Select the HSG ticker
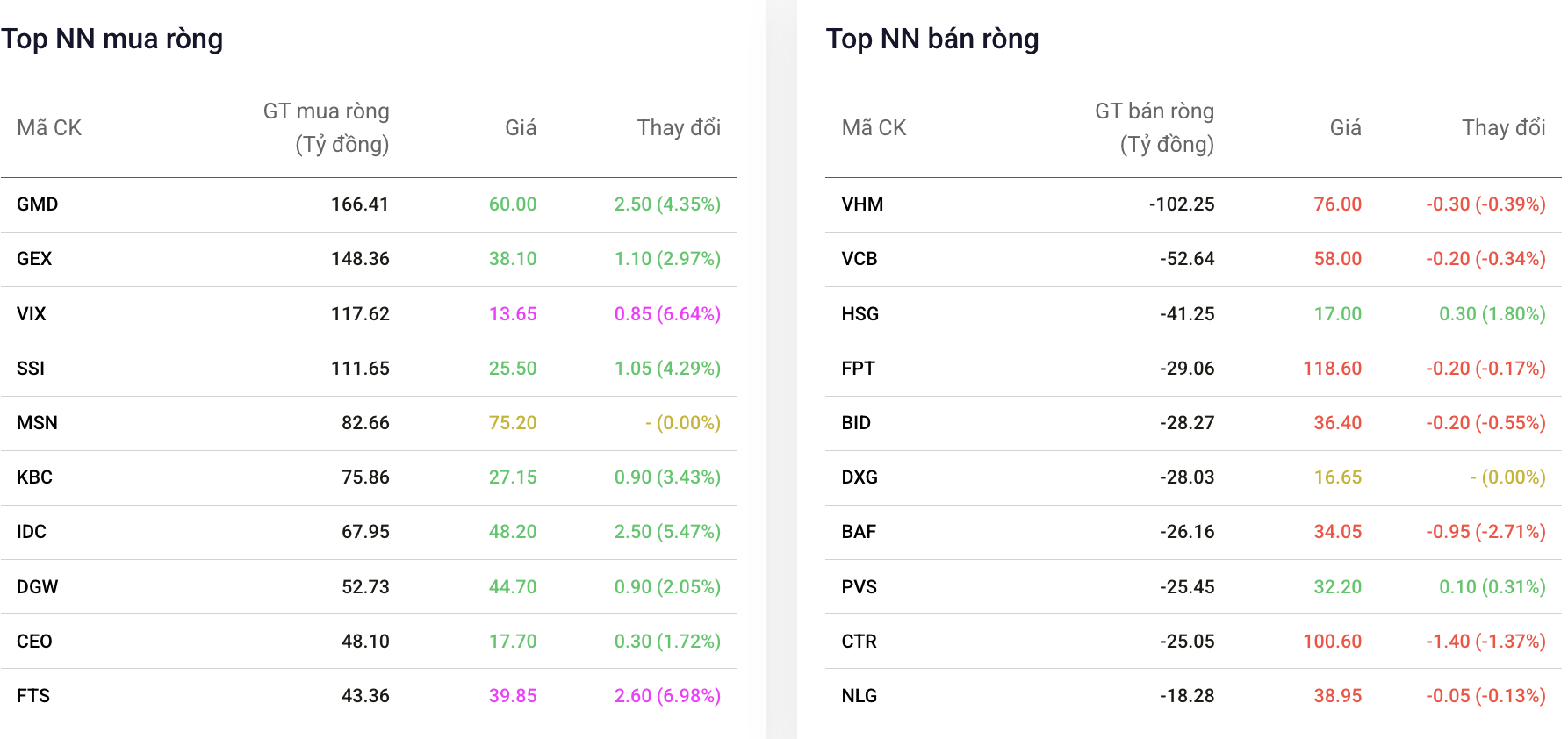The height and width of the screenshot is (739, 1568). point(860,314)
